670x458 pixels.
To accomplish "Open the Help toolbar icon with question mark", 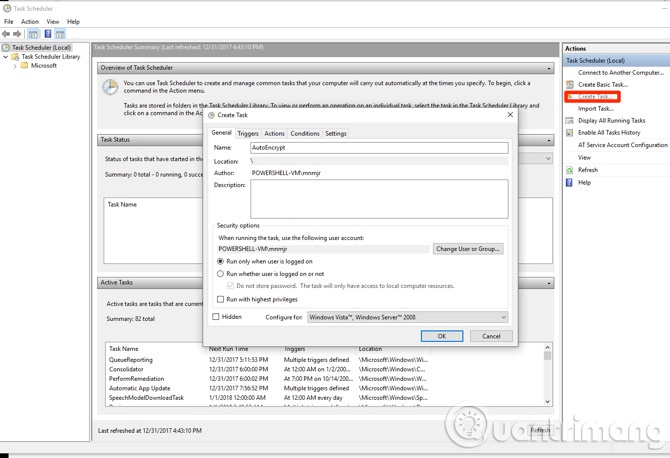I will coord(48,34).
